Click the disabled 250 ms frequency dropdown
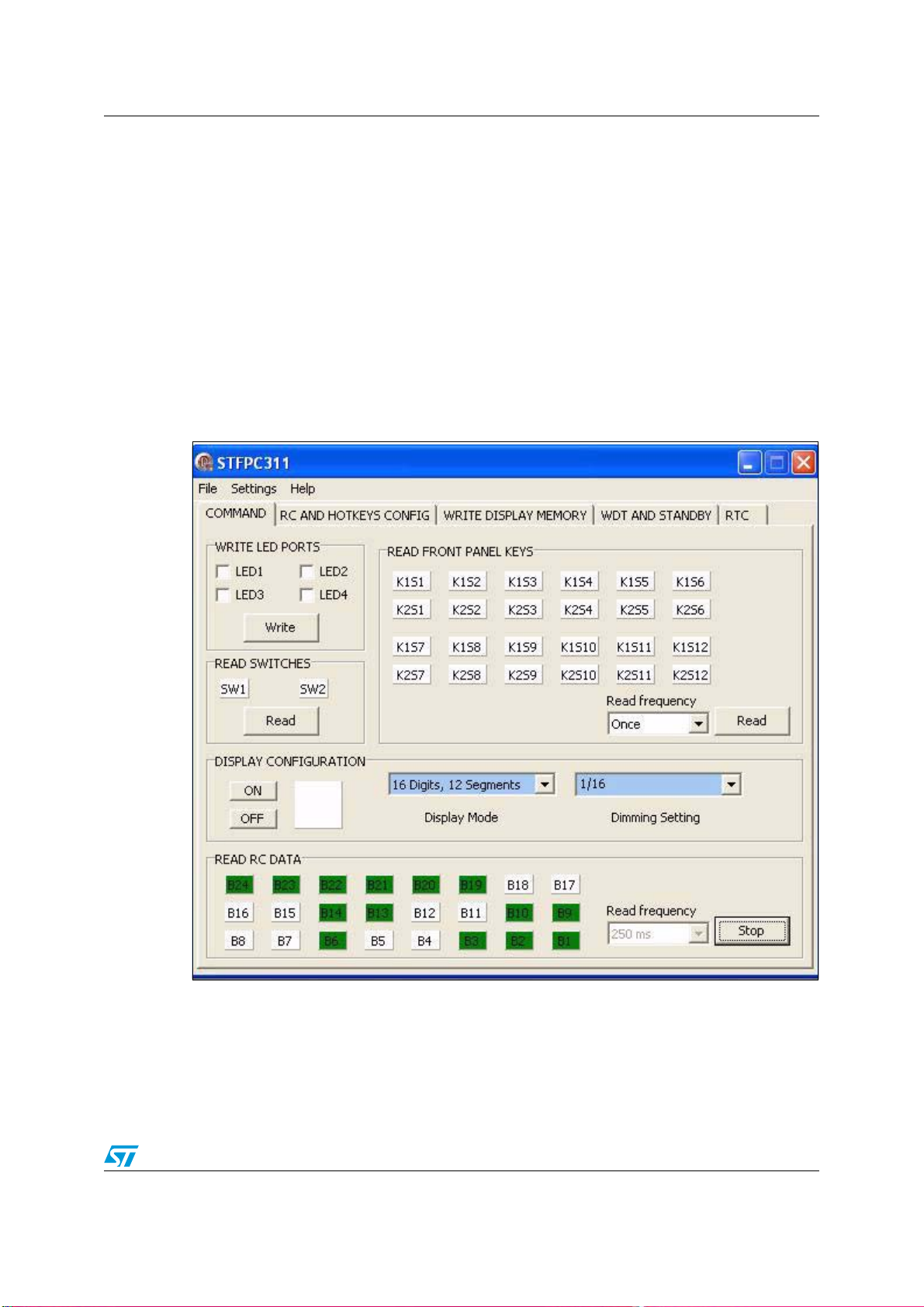This screenshot has width=924, height=1307. tap(658, 934)
